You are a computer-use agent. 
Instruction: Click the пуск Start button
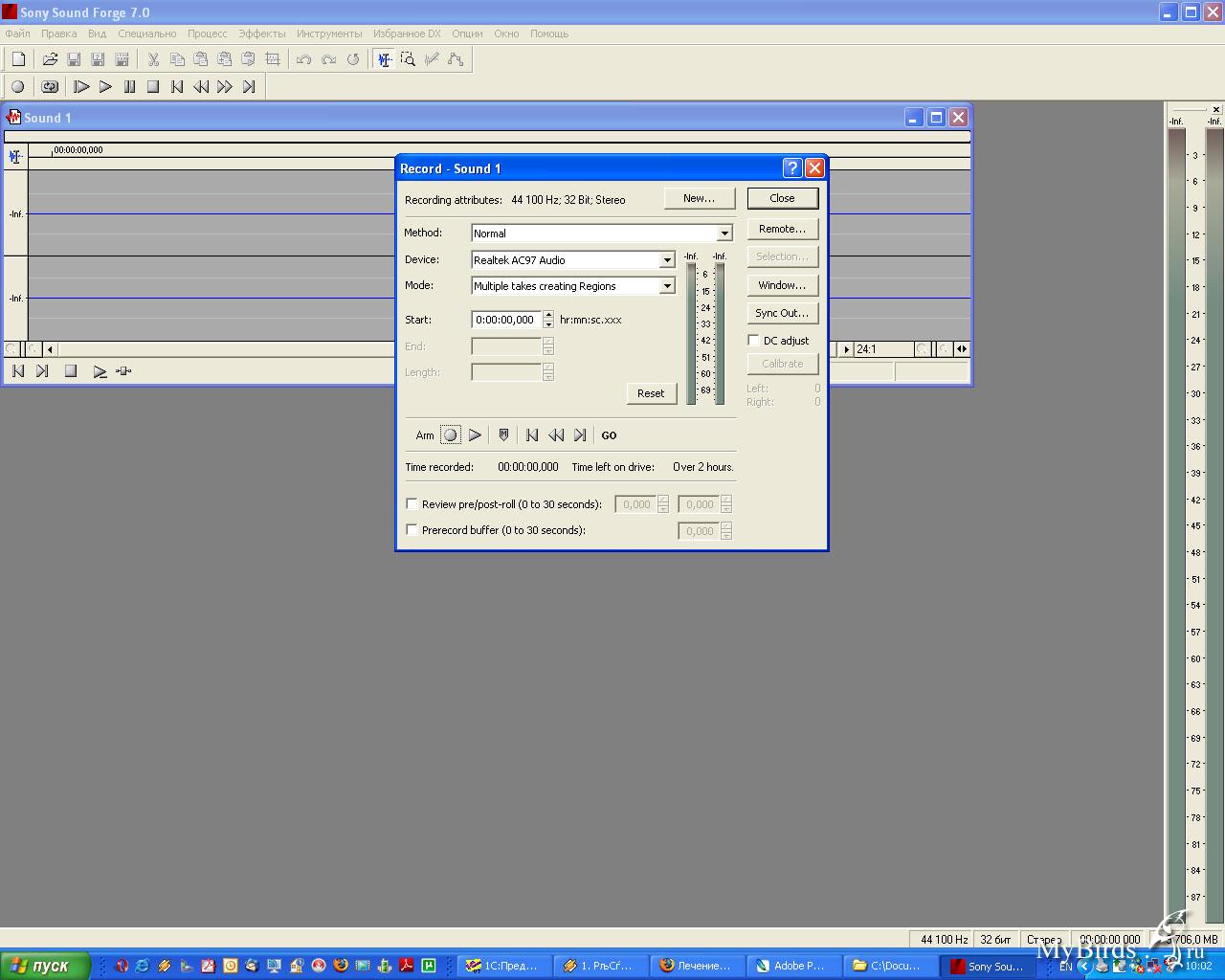coord(45,966)
